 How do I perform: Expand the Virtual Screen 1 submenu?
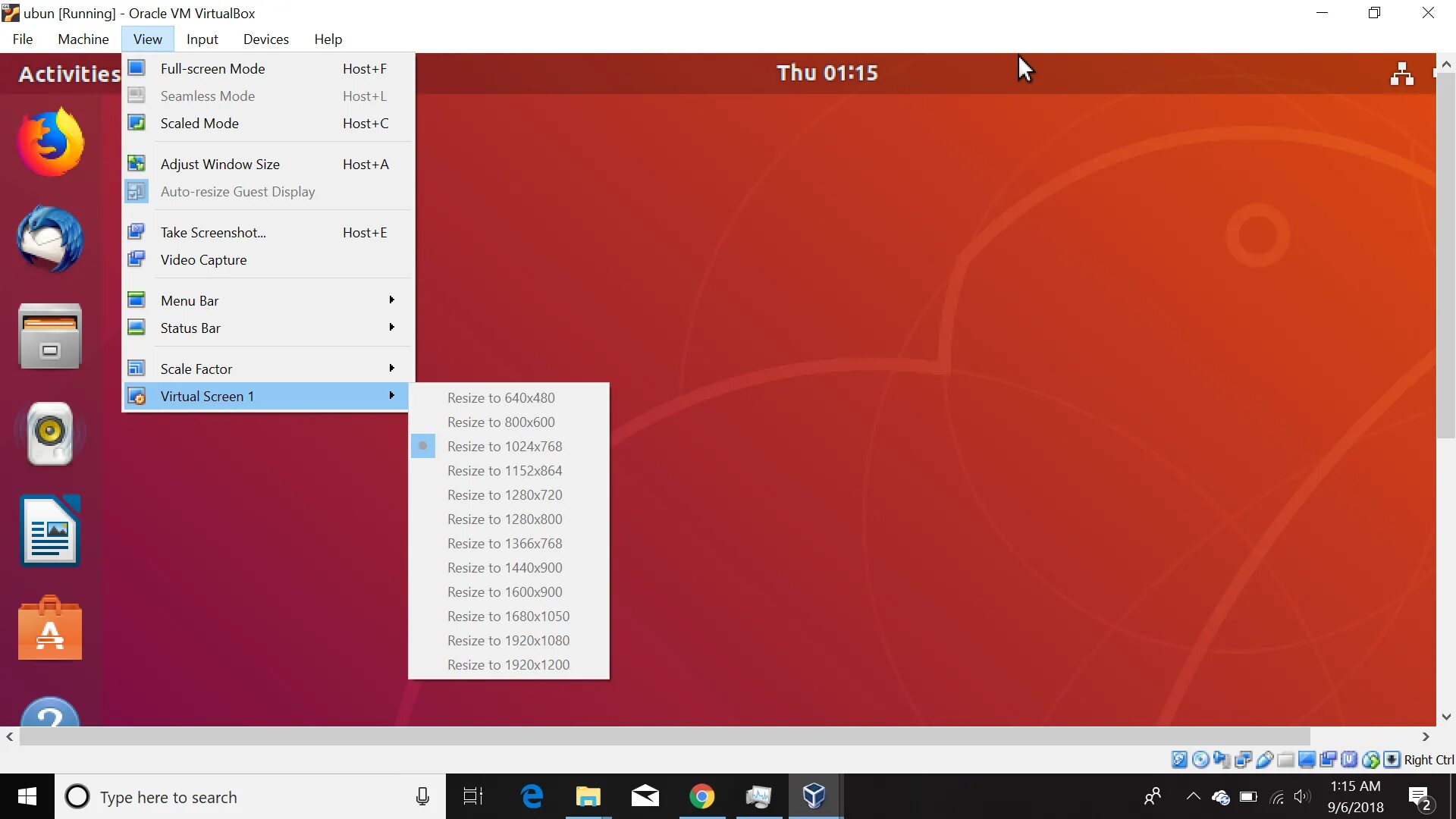[268, 397]
